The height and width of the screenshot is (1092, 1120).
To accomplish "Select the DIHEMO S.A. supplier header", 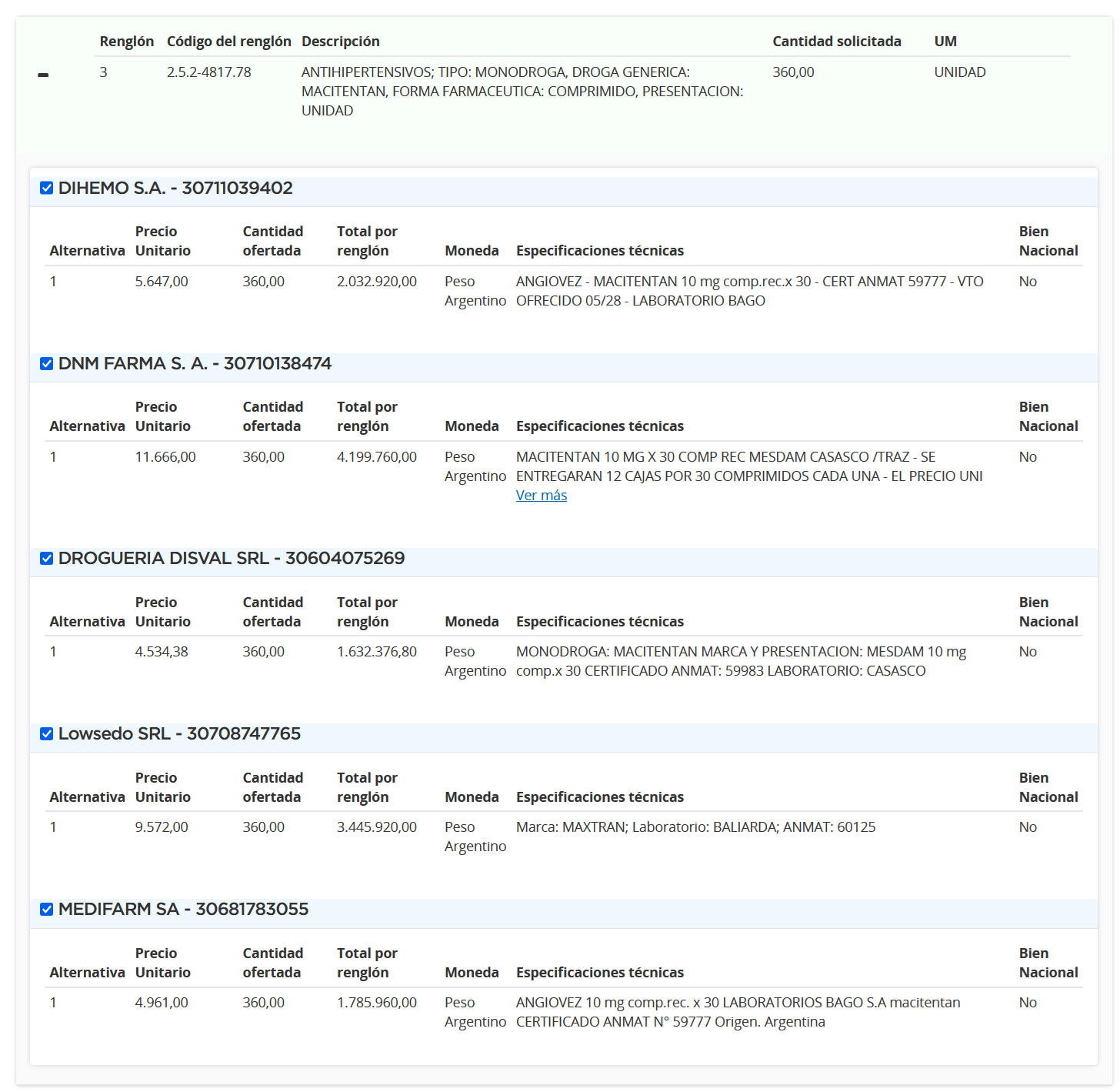I will coord(175,188).
